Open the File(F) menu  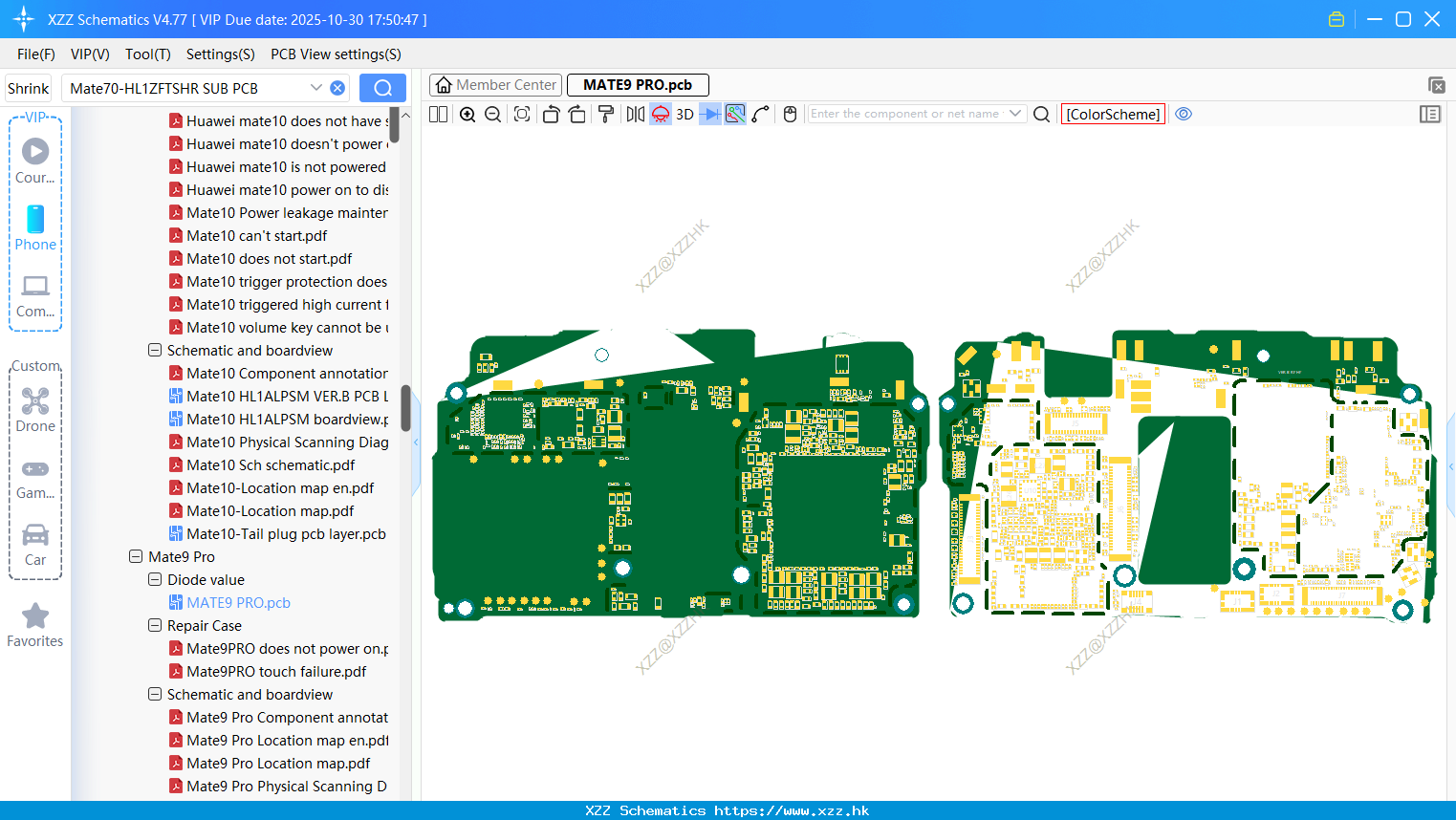point(36,54)
